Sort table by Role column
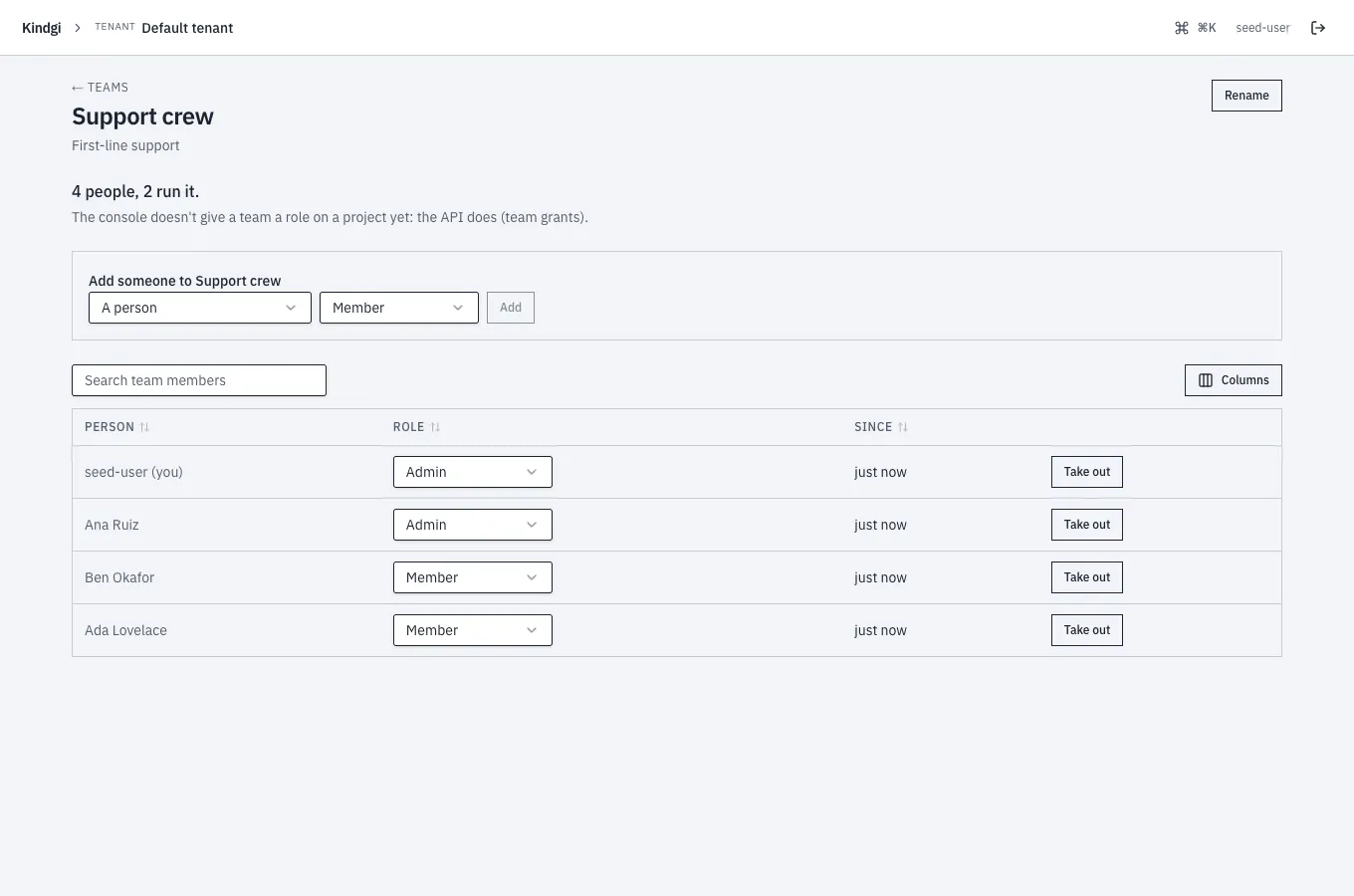 [x=416, y=427]
